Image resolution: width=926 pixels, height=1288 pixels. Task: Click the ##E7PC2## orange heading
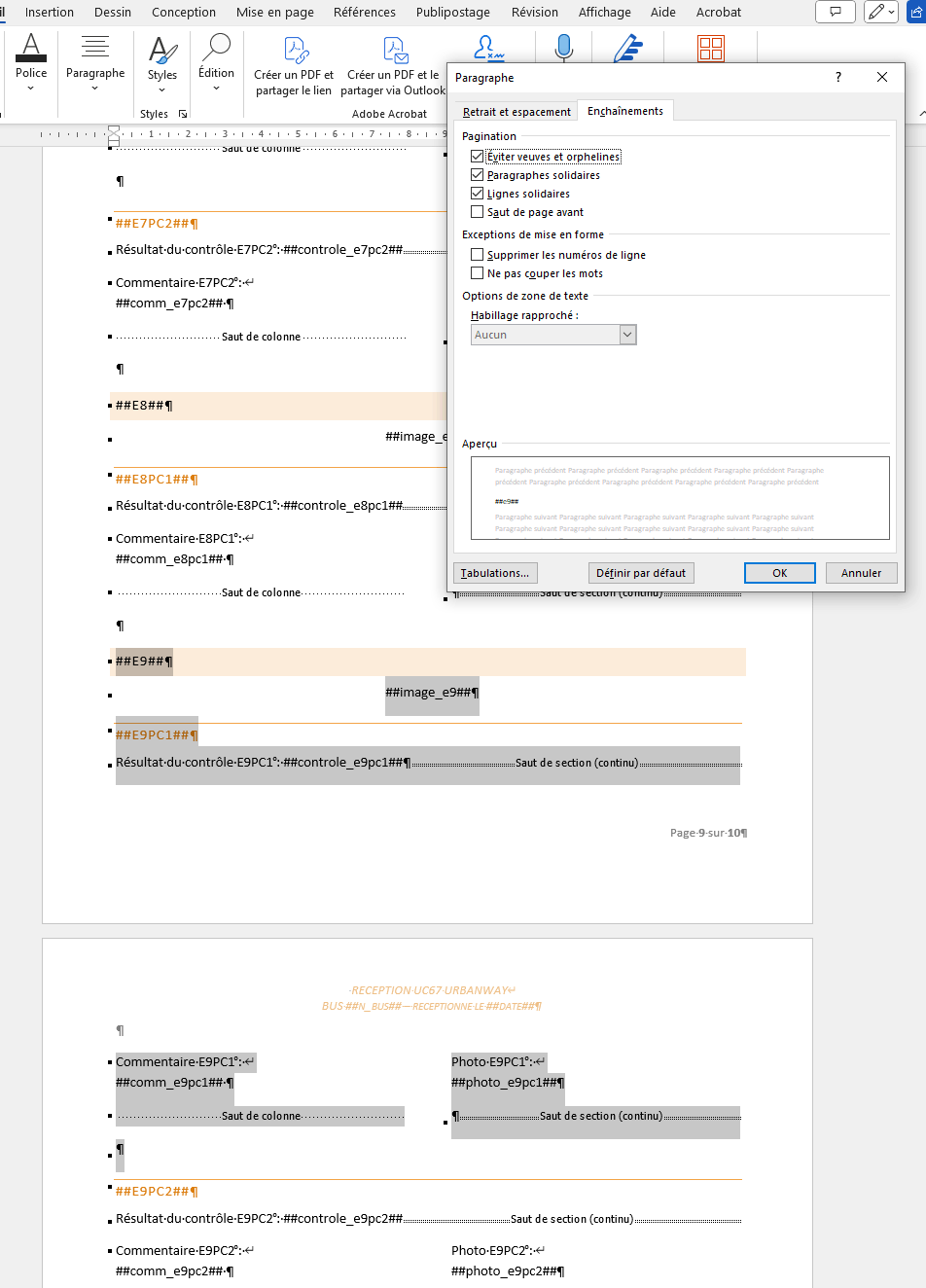(x=157, y=224)
